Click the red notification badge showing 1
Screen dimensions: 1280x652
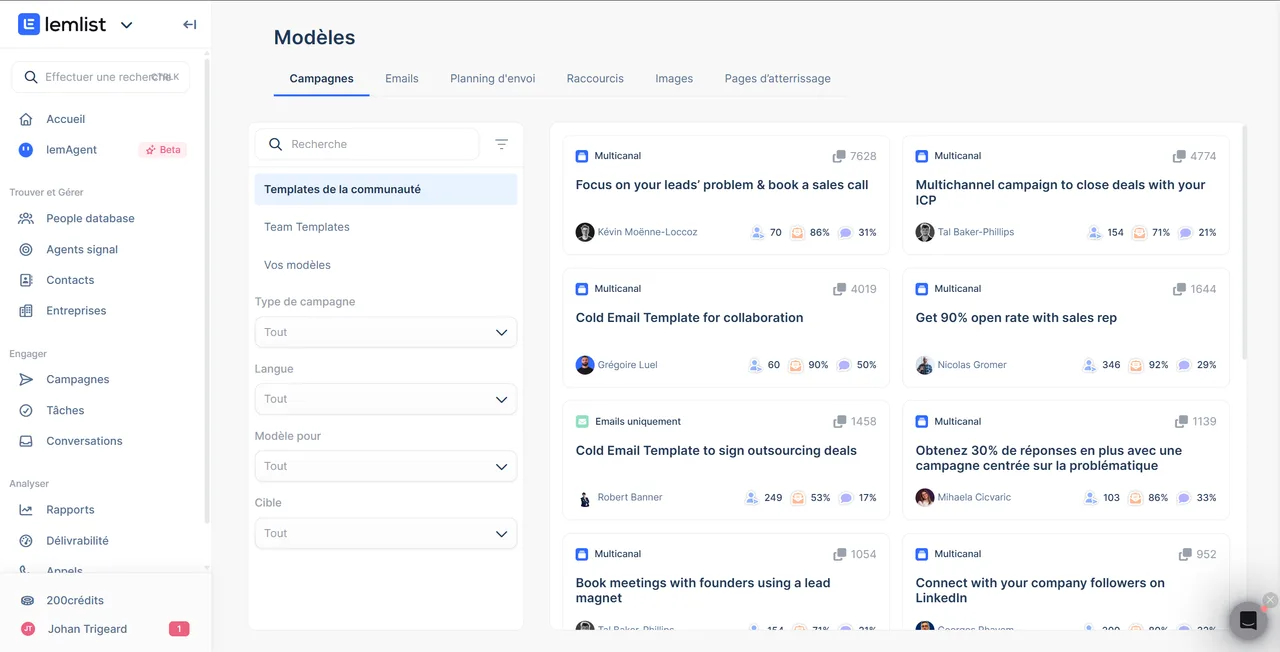[x=178, y=629]
